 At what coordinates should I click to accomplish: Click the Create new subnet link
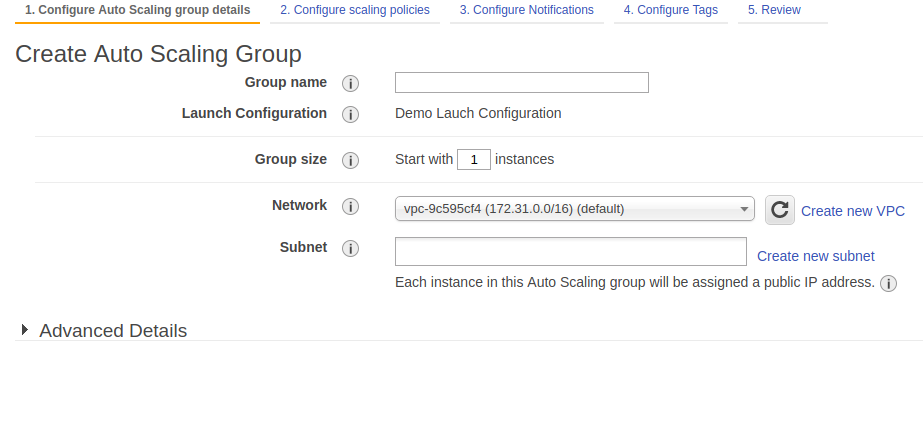[815, 256]
